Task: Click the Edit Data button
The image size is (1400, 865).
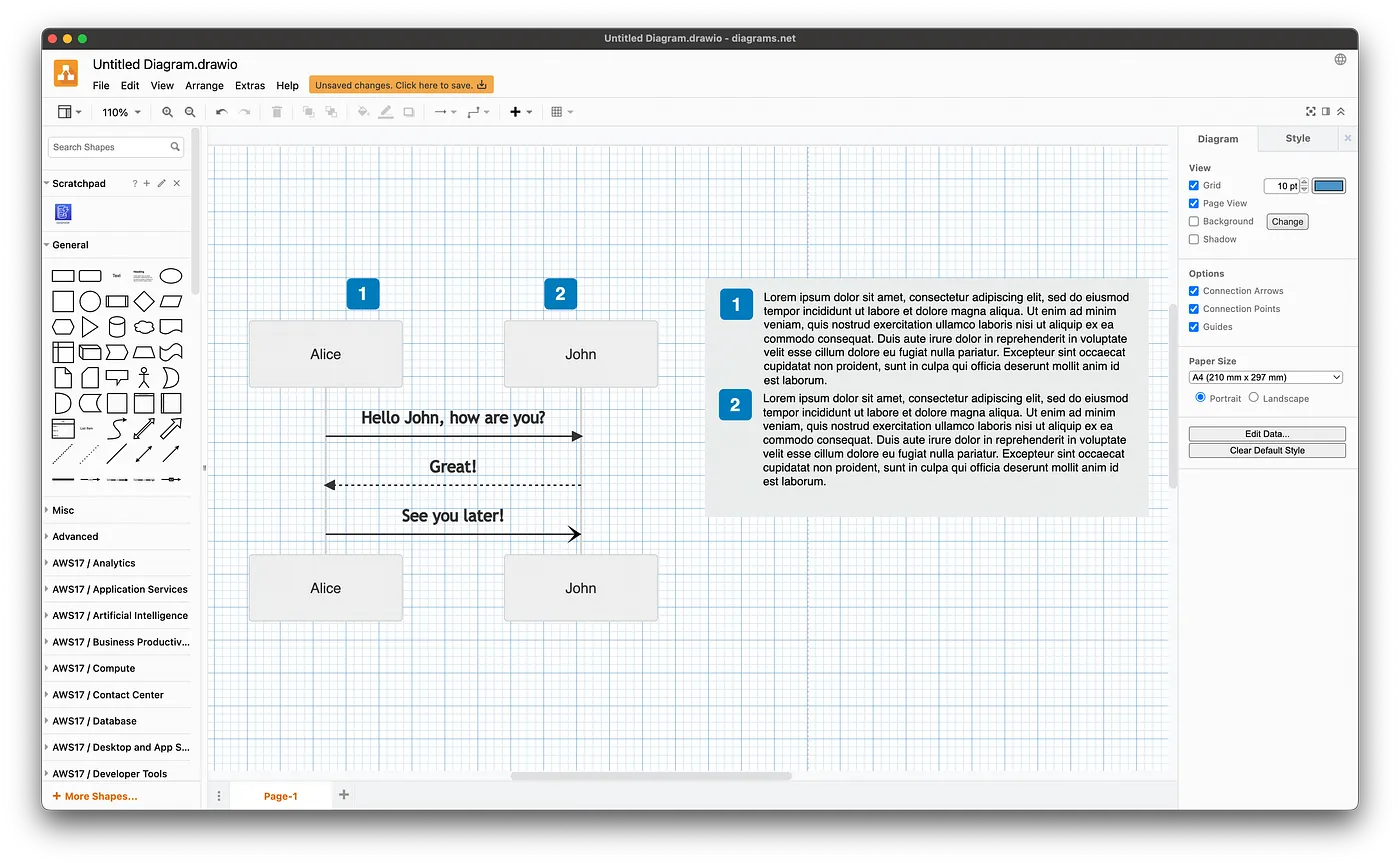Action: (1266, 433)
